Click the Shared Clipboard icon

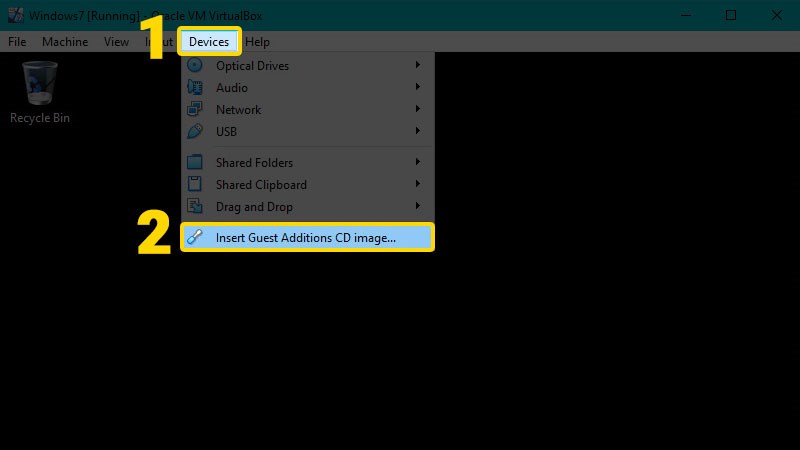pos(194,184)
